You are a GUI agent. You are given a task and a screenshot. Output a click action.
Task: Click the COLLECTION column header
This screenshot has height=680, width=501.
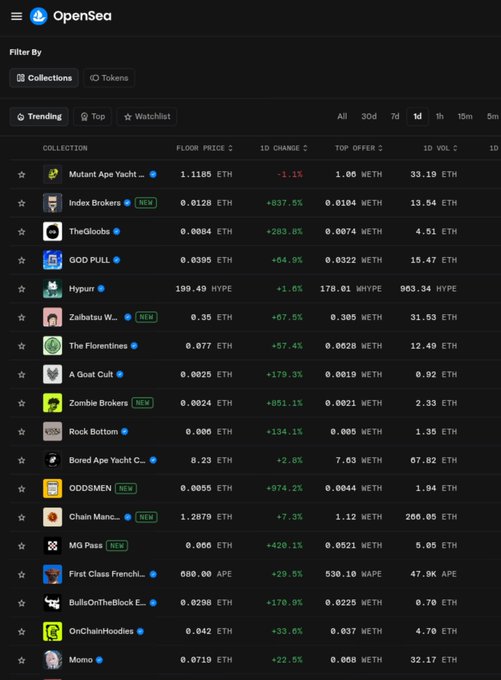pos(65,148)
